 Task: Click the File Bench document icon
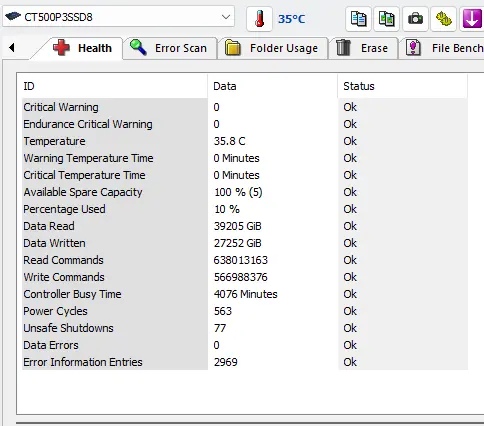tap(413, 48)
